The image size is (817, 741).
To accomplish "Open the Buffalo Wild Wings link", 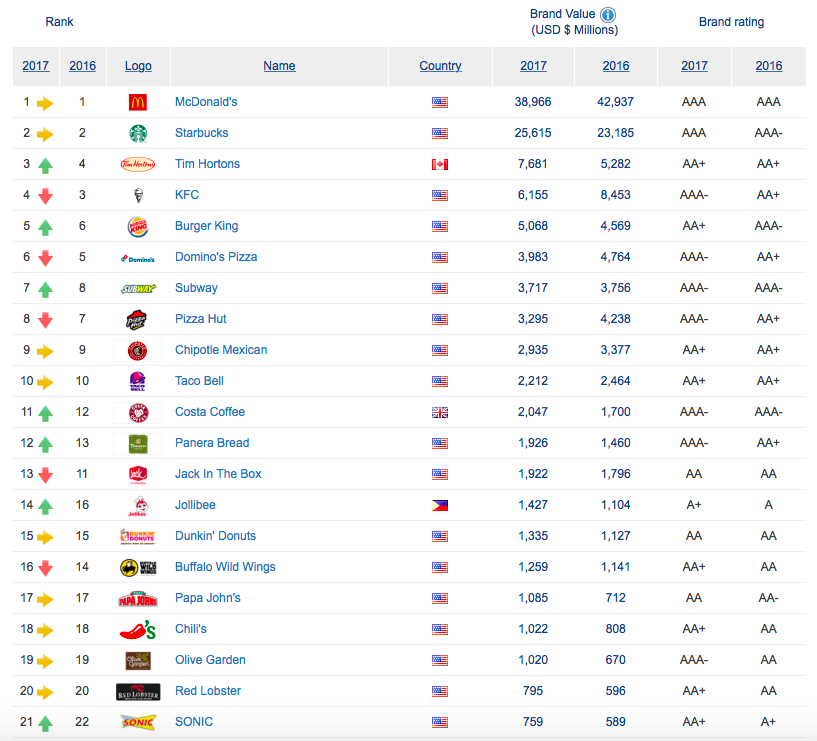I will click(x=225, y=567).
